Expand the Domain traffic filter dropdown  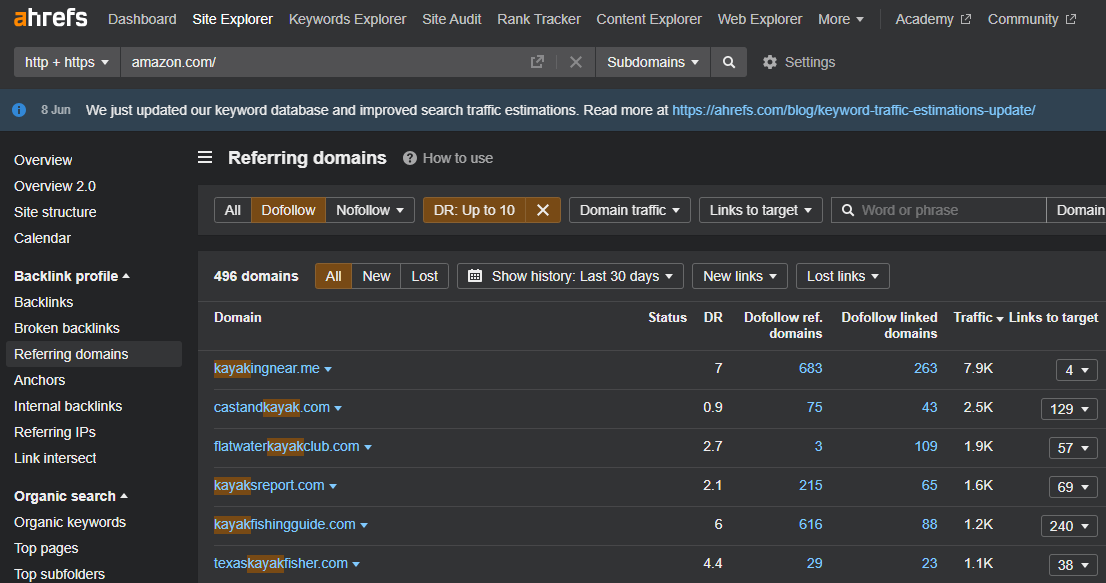tap(629, 210)
